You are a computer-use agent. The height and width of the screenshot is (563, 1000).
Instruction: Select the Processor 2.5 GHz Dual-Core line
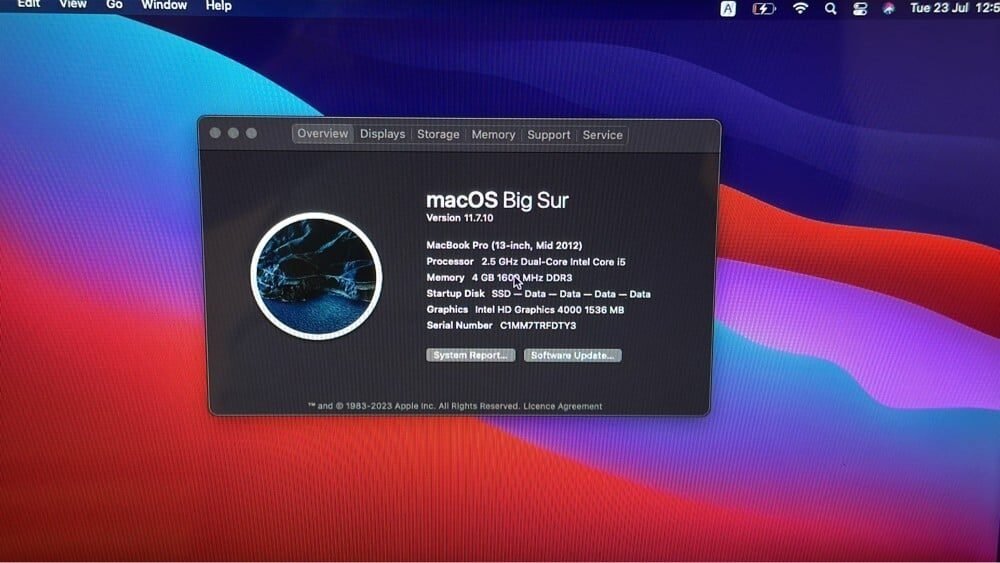[526, 261]
